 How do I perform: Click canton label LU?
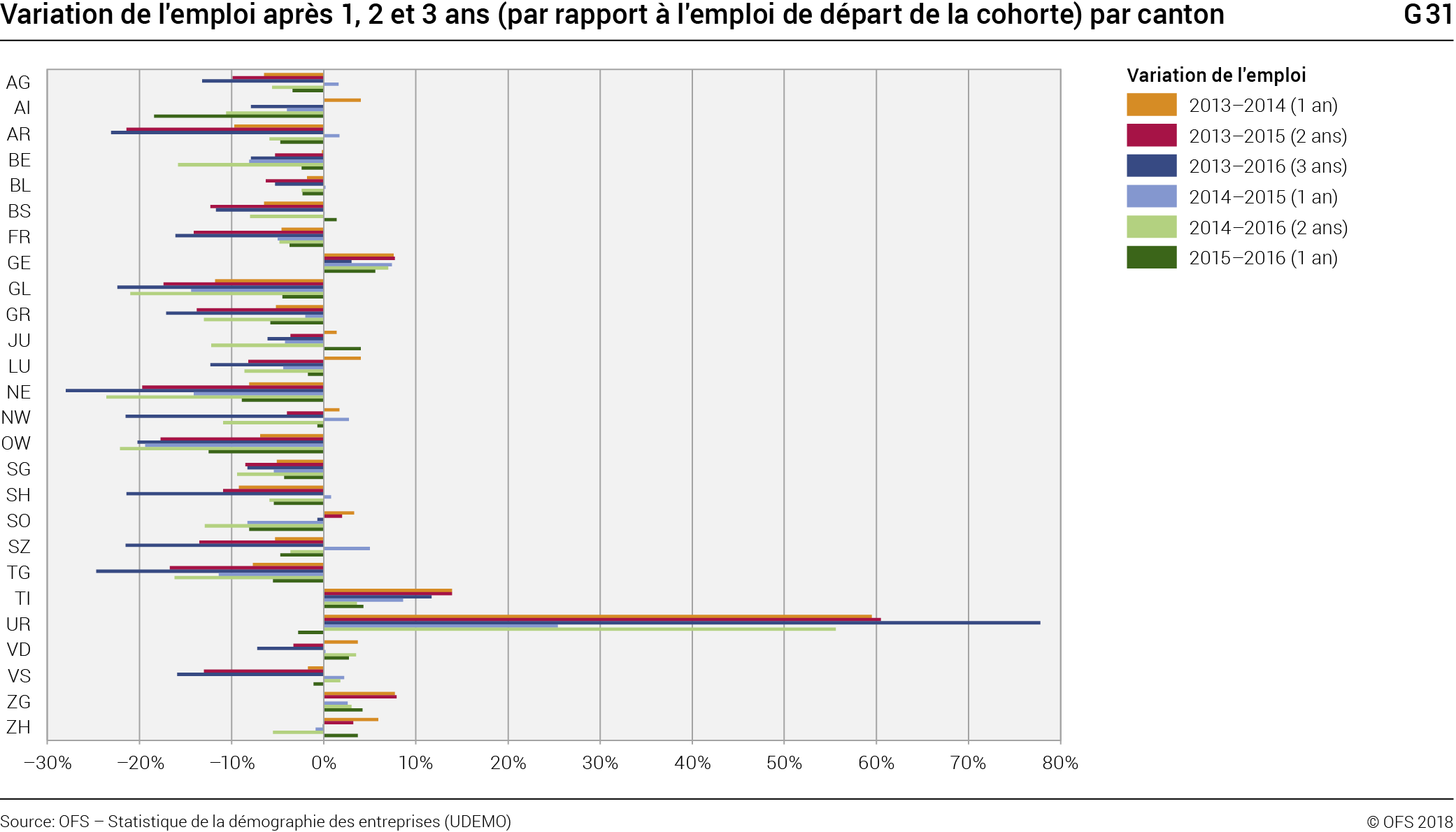coord(20,366)
